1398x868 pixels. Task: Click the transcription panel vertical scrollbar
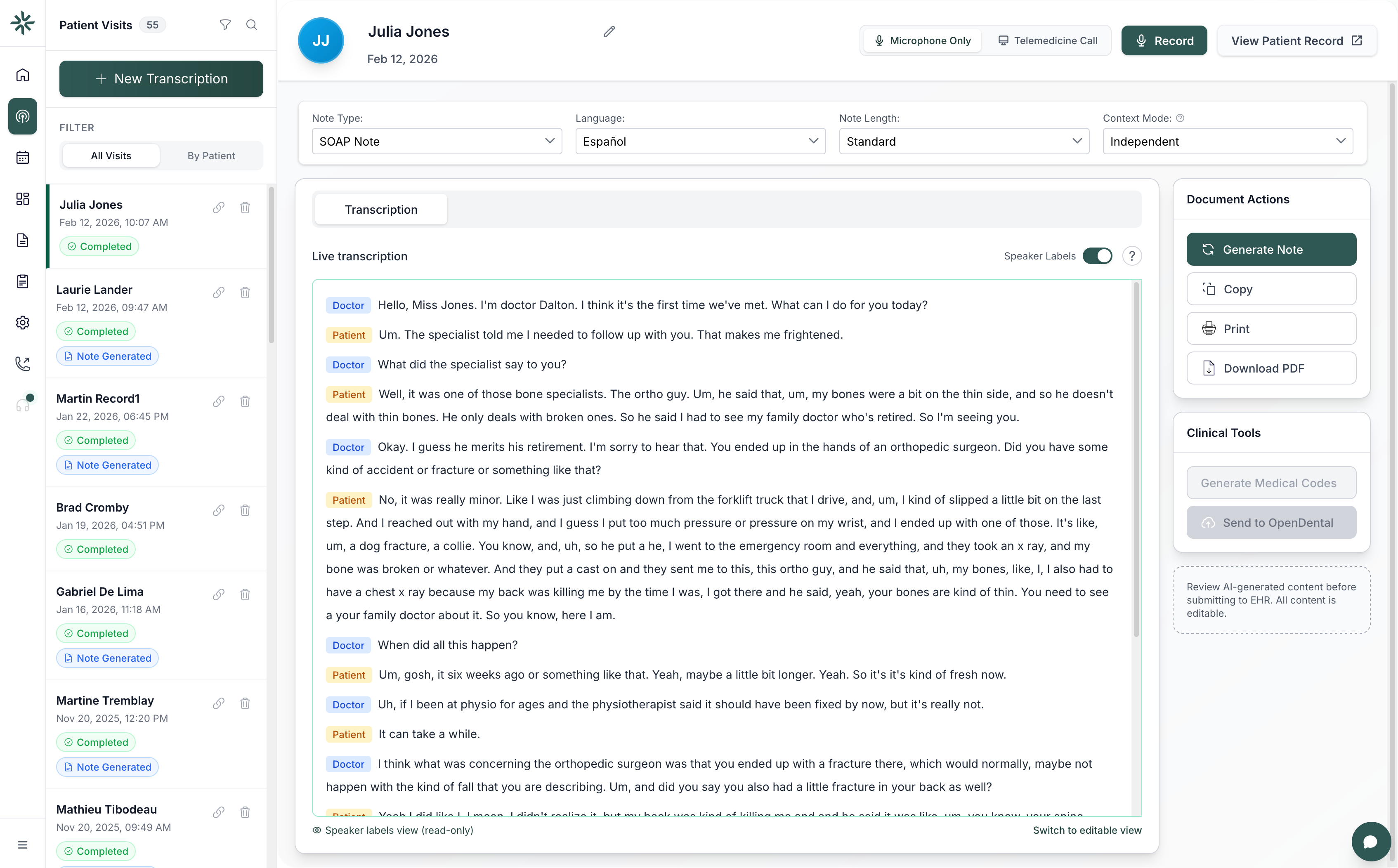[1136, 459]
